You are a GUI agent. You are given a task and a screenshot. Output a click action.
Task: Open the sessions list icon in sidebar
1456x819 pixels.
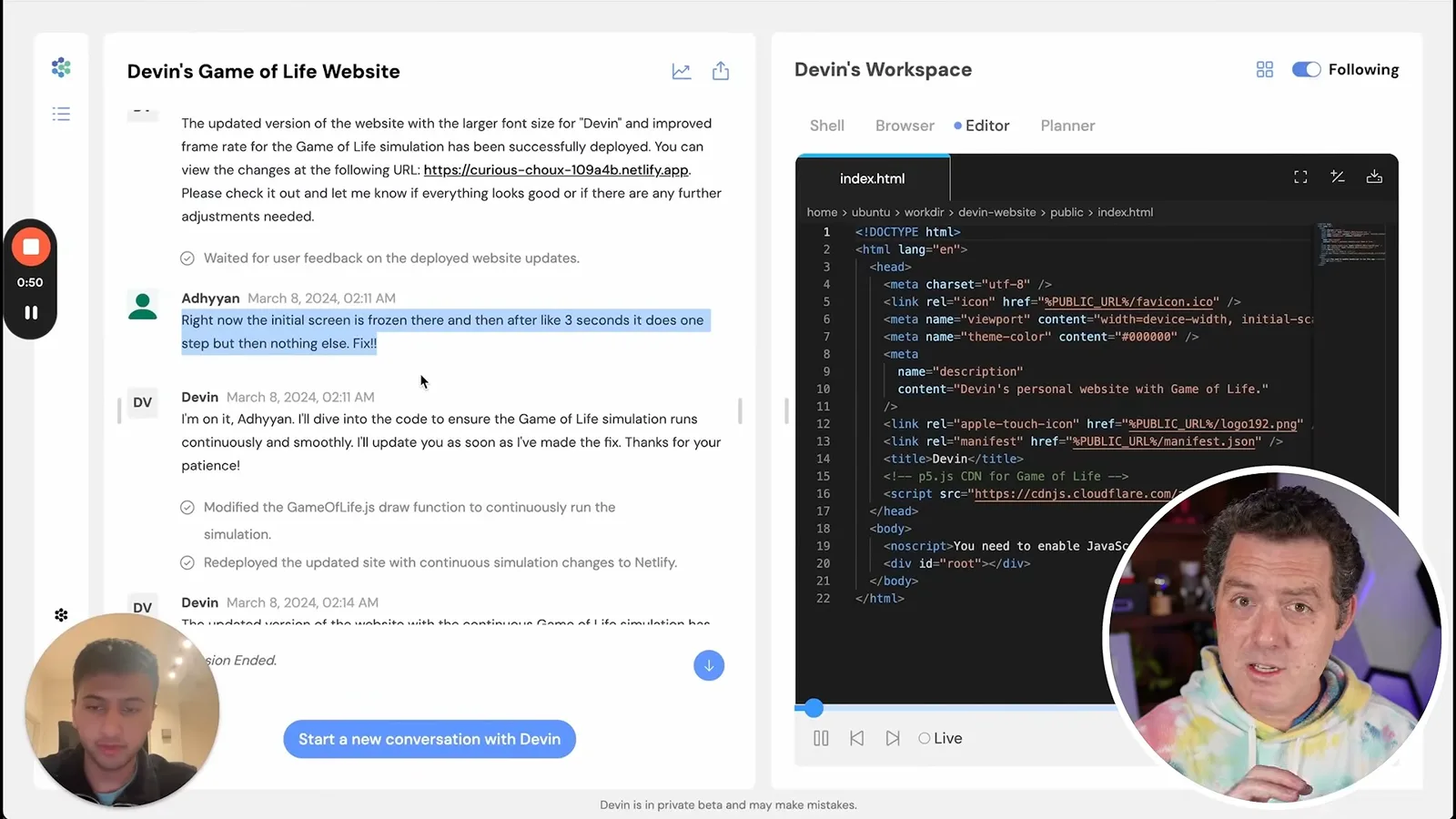click(61, 114)
